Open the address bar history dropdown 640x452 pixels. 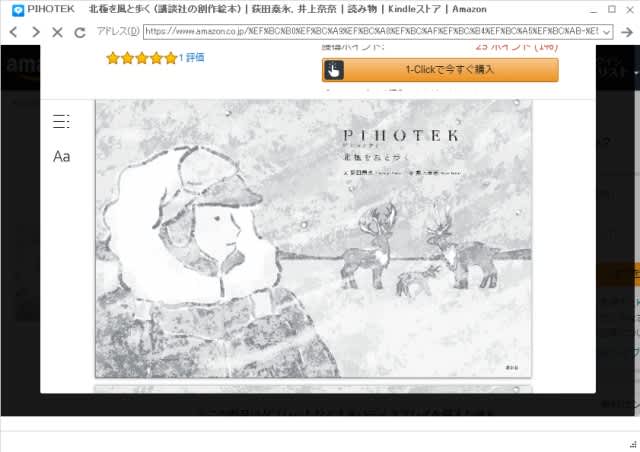(x=607, y=32)
